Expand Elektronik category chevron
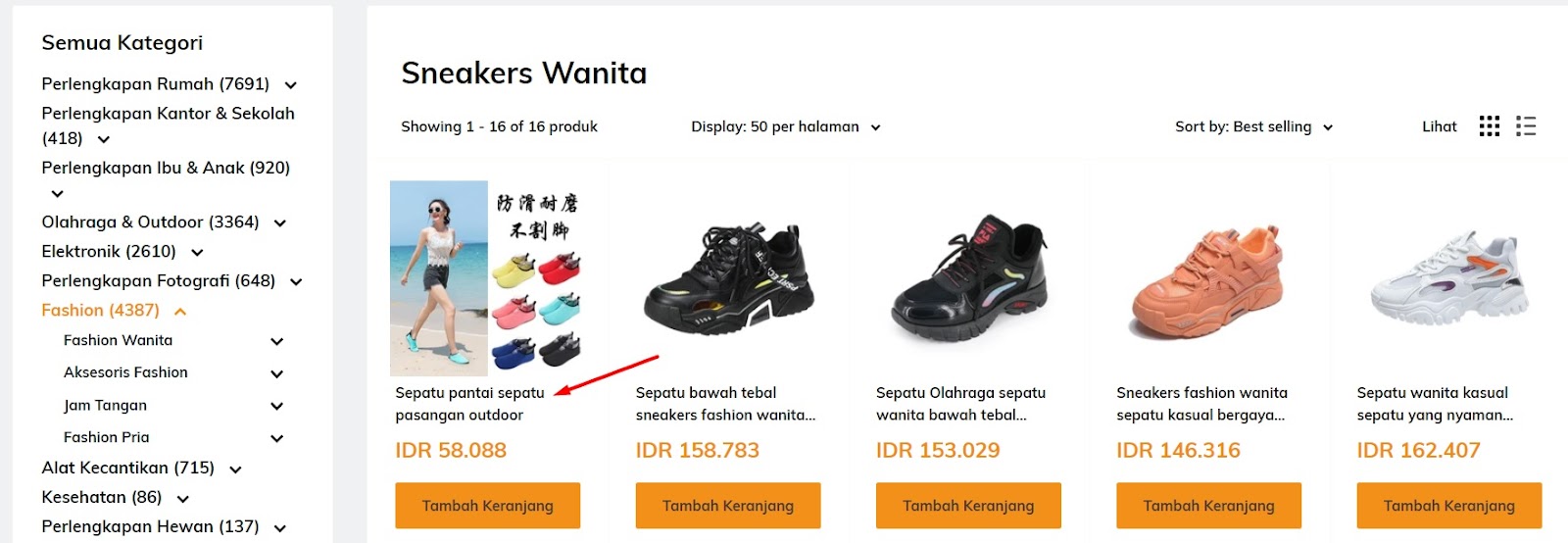The height and width of the screenshot is (543, 1568). pyautogui.click(x=197, y=253)
